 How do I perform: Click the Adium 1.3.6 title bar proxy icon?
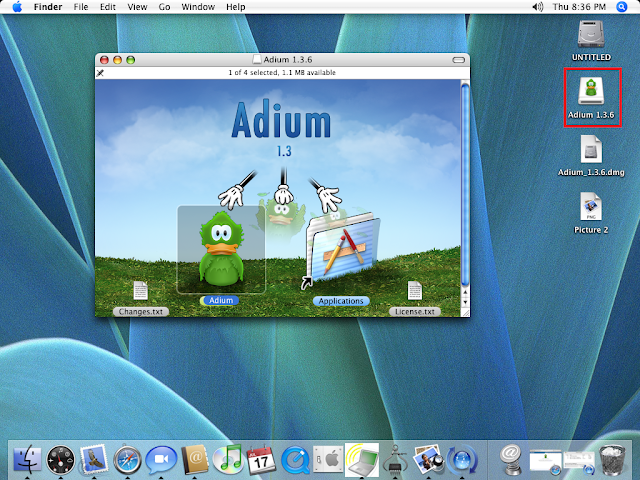[x=257, y=60]
